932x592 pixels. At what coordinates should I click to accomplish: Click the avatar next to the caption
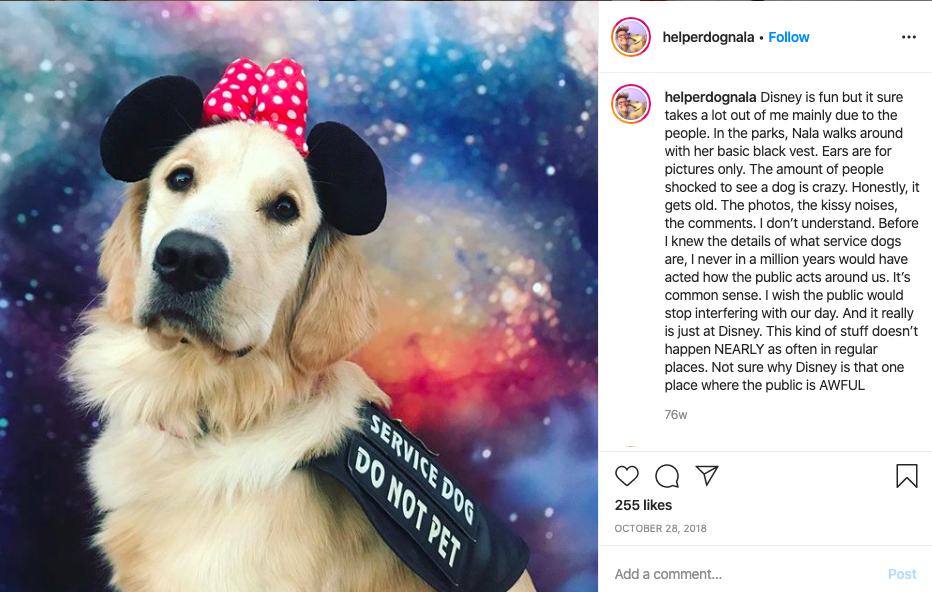(631, 104)
